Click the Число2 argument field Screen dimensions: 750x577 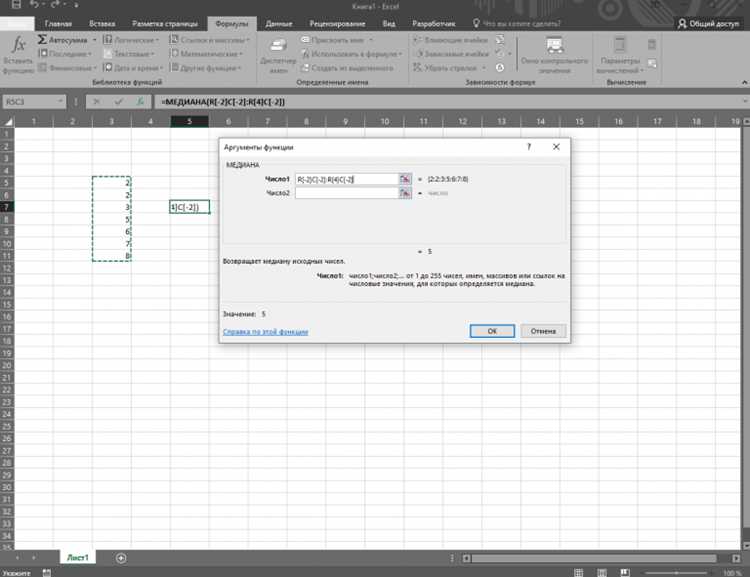pos(347,193)
